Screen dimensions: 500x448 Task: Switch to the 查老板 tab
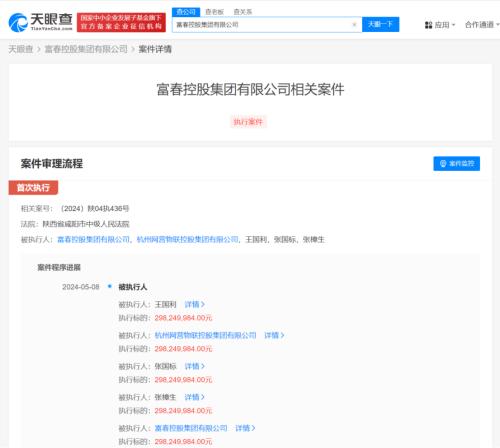[214, 12]
